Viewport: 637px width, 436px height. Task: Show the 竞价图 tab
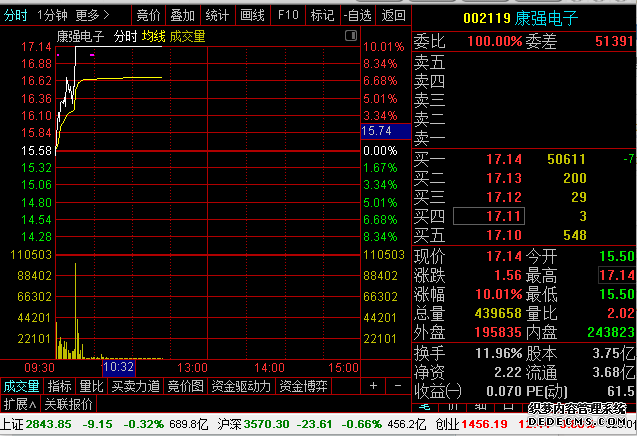pos(185,386)
